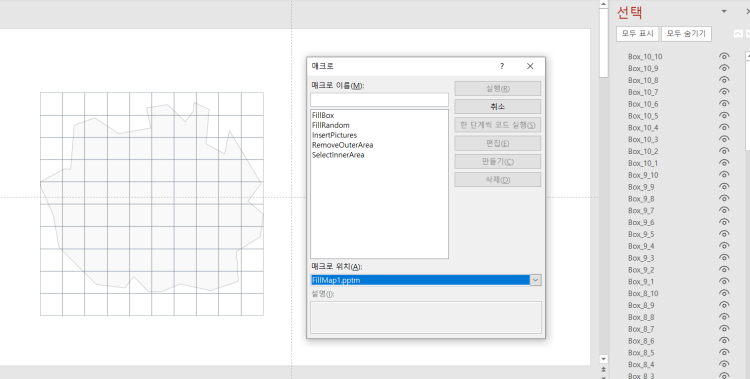Click the 실행(R) button
750x379 pixels.
497,88
